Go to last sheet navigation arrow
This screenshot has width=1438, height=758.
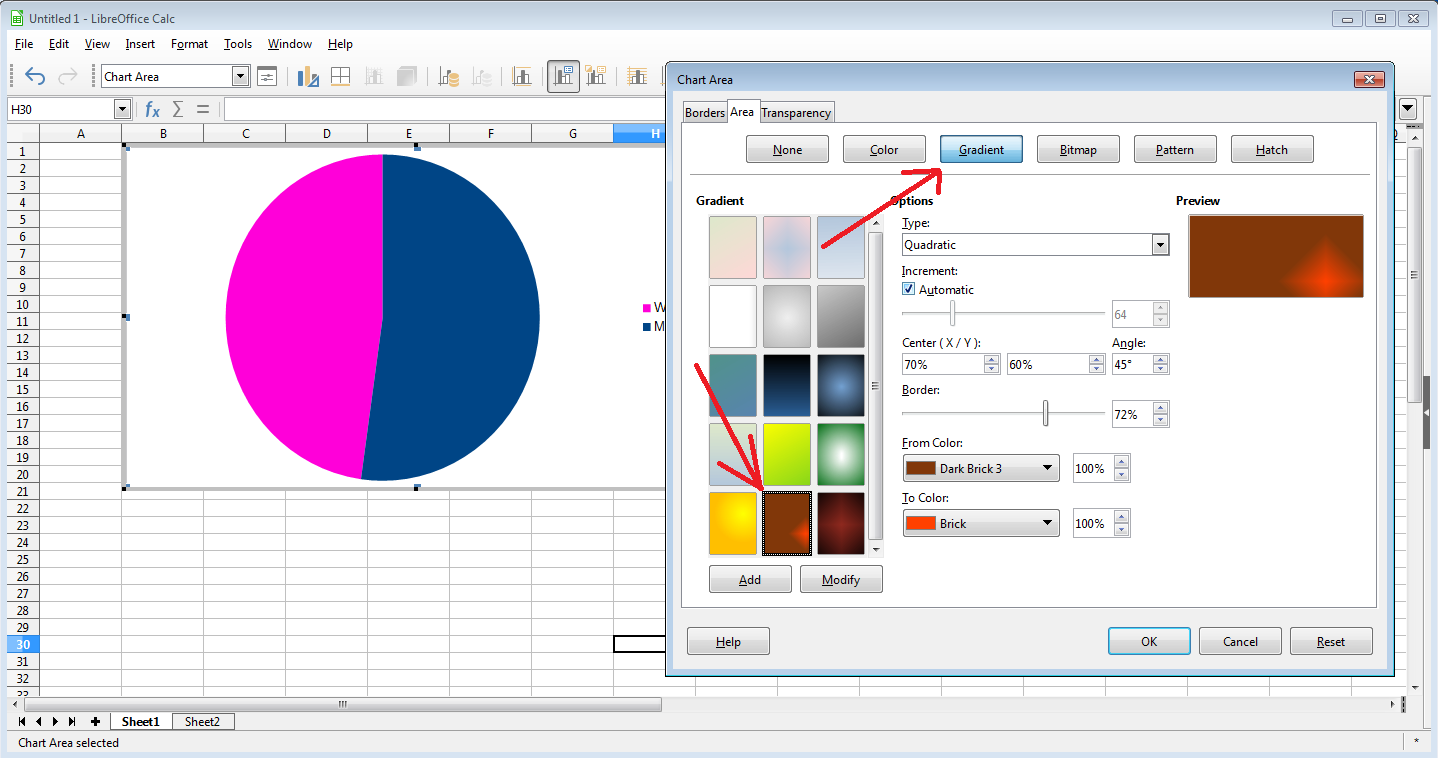pyautogui.click(x=72, y=721)
